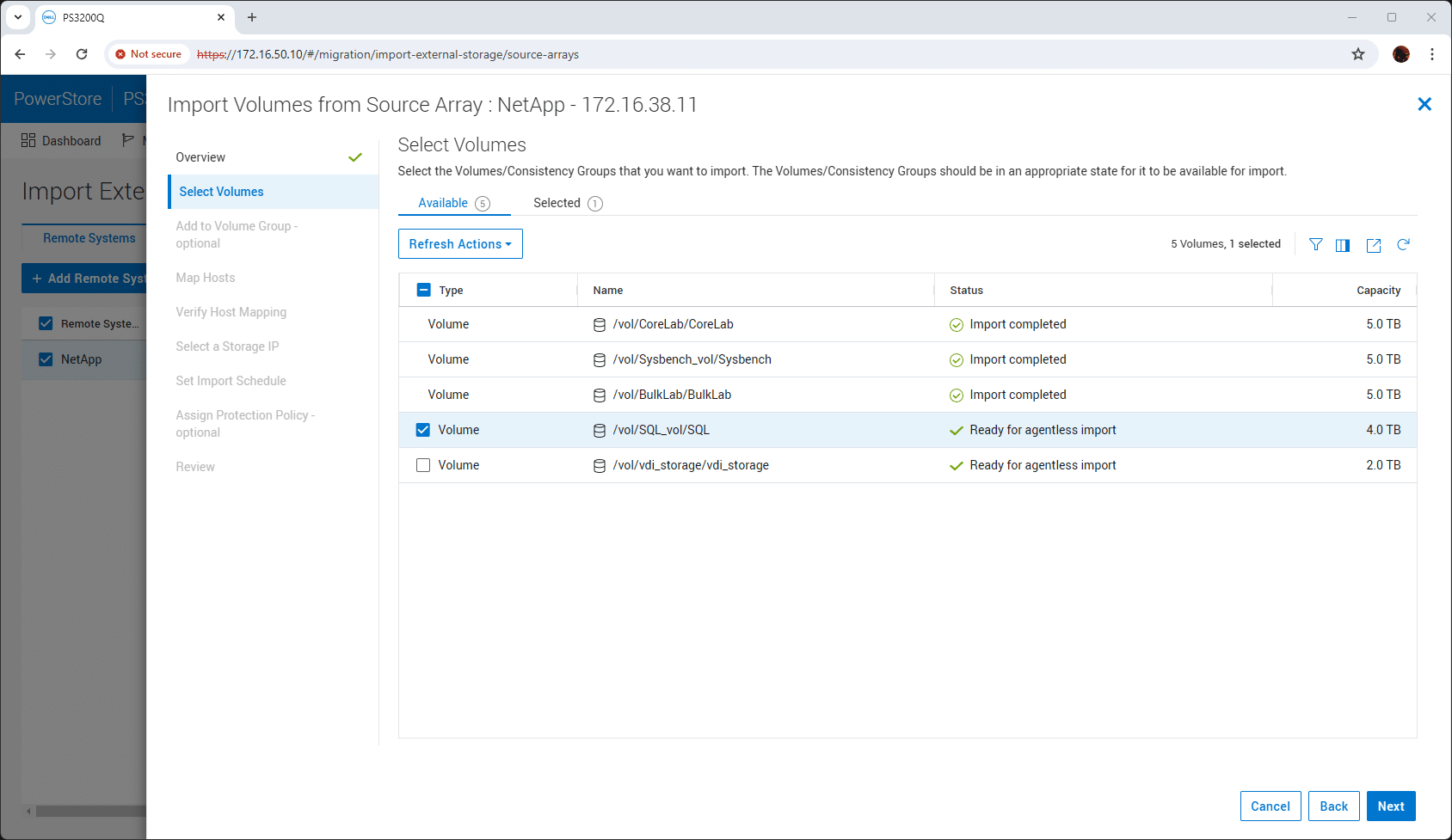Sort by the Name column header
This screenshot has width=1452, height=840.
coord(608,291)
